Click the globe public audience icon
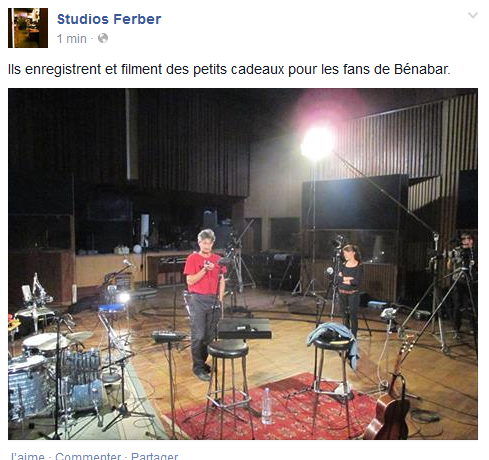This screenshot has height=460, width=489. coord(103,38)
